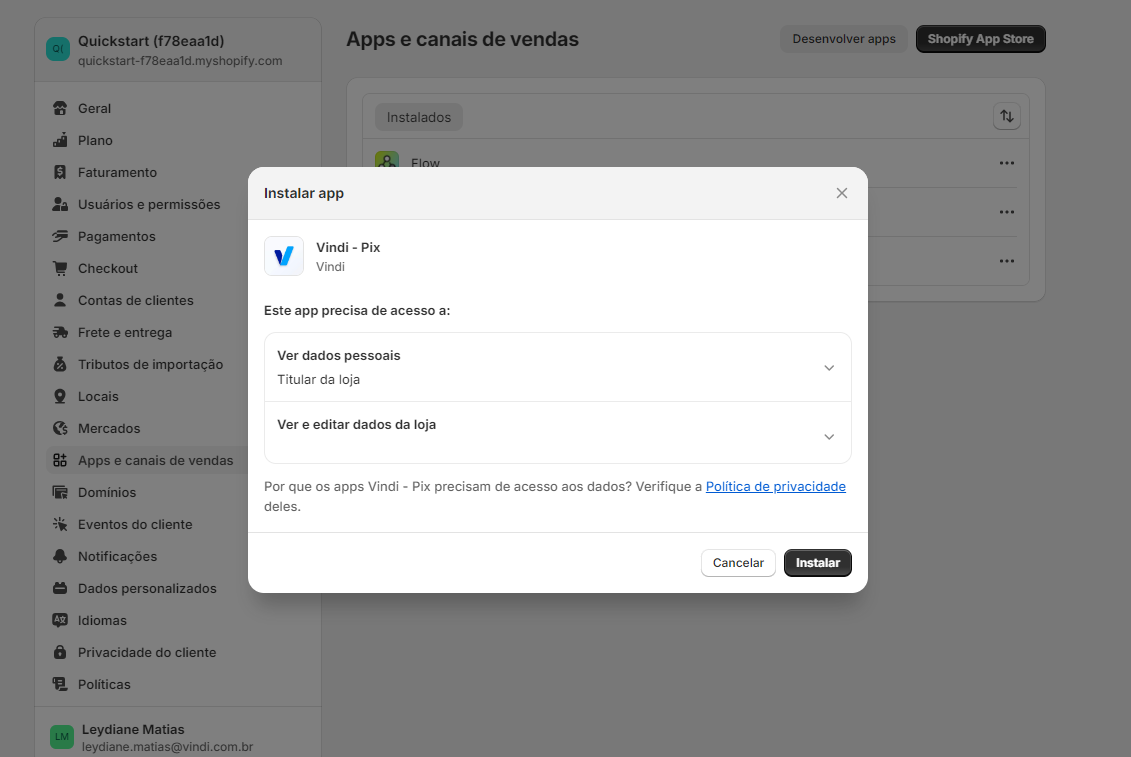Image resolution: width=1131 pixels, height=757 pixels.
Task: Click the Faturamento receipt icon
Action: coord(60,172)
